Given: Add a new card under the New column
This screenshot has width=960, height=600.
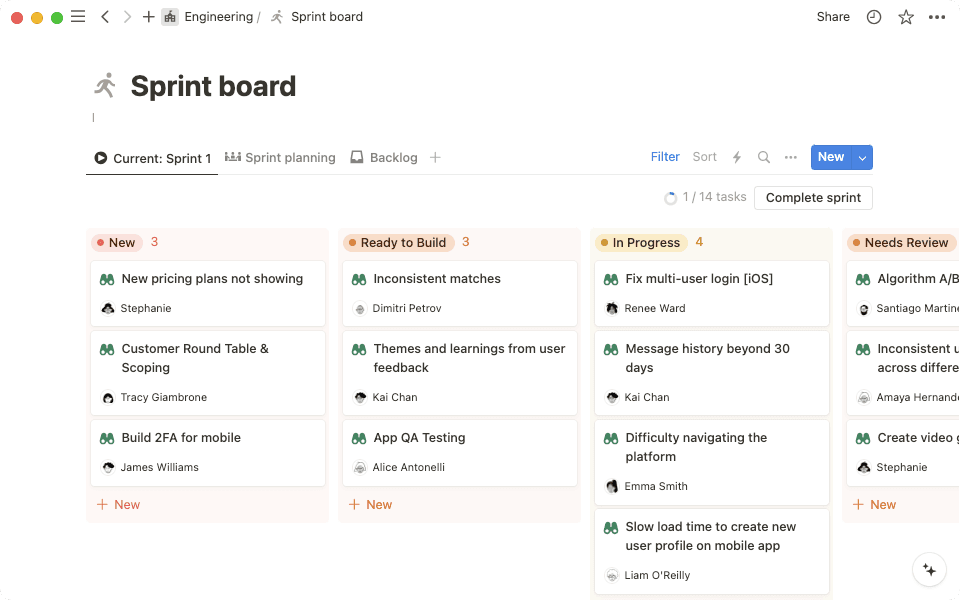Looking at the screenshot, I should [x=118, y=504].
